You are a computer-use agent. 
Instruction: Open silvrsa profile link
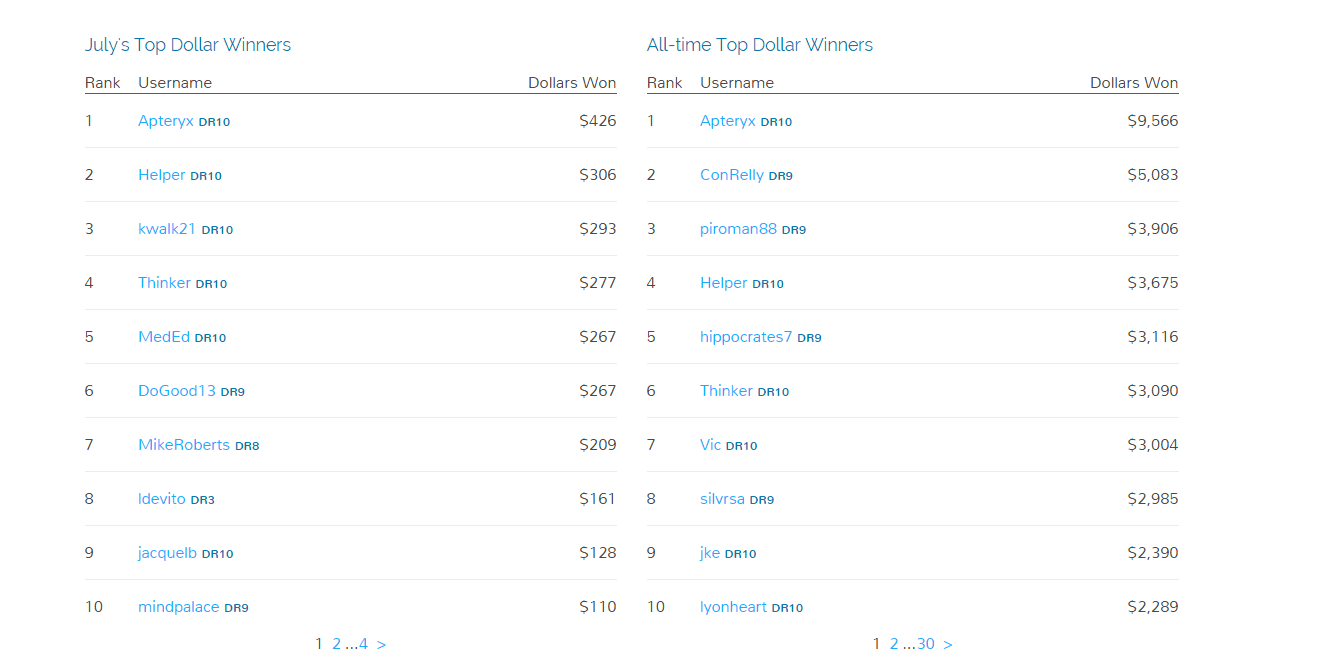[722, 499]
